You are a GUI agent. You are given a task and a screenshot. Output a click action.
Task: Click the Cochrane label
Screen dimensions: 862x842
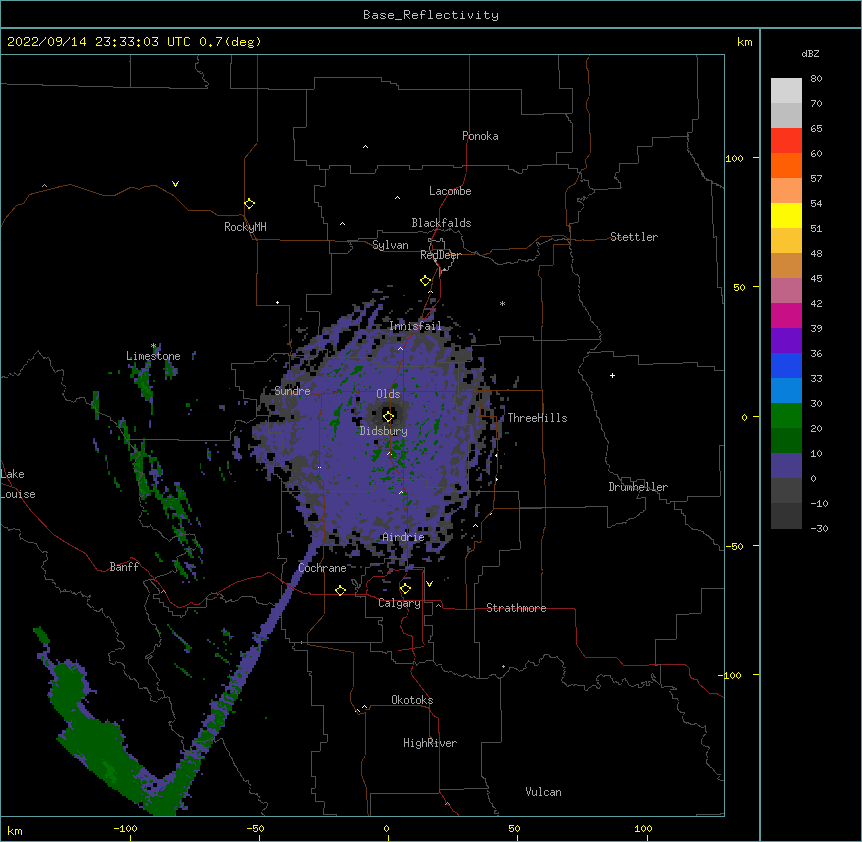[322, 568]
